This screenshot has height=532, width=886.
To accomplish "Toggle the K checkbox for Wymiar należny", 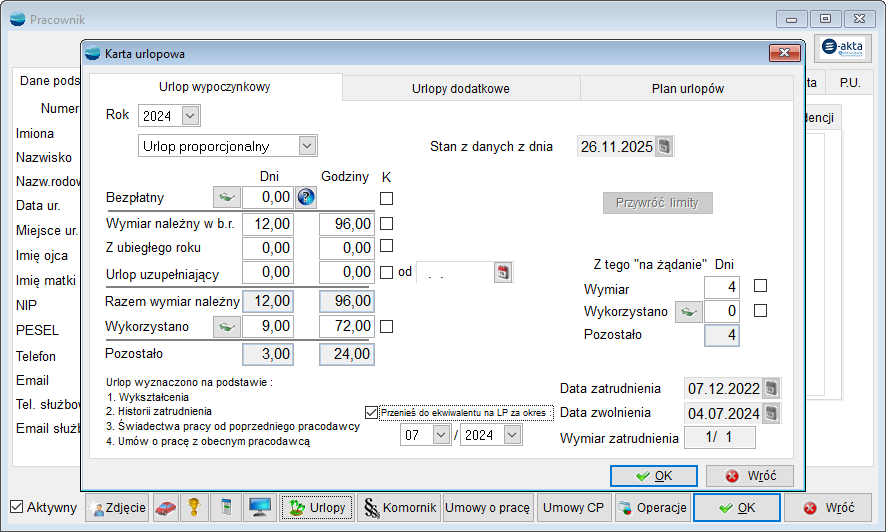I will [x=386, y=223].
